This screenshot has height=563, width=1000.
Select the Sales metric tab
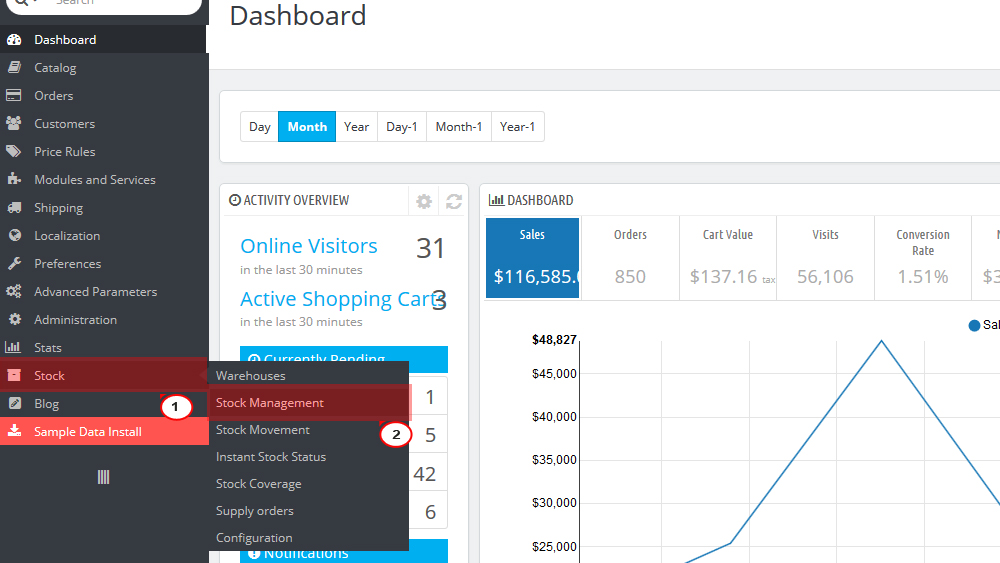pyautogui.click(x=533, y=258)
